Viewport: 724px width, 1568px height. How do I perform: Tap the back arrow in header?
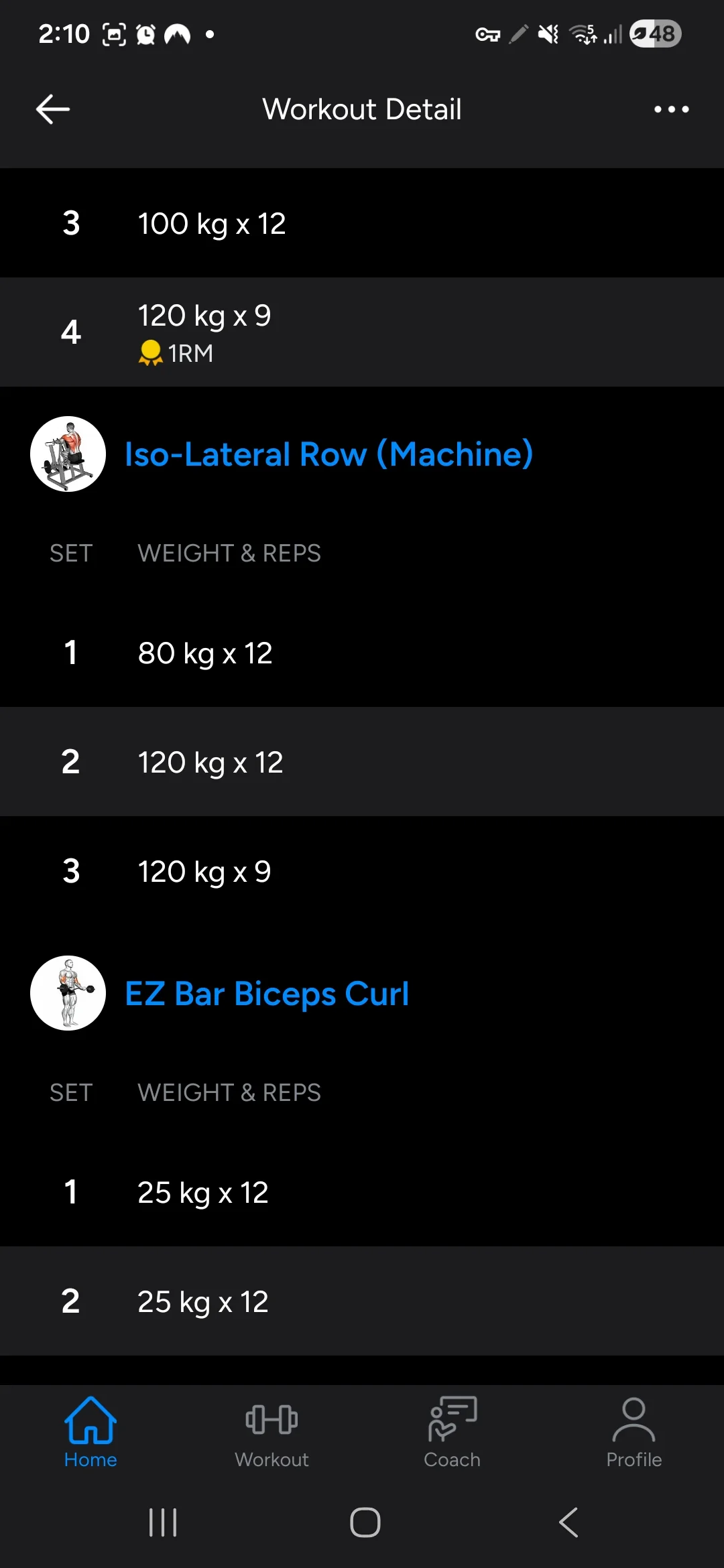click(53, 109)
